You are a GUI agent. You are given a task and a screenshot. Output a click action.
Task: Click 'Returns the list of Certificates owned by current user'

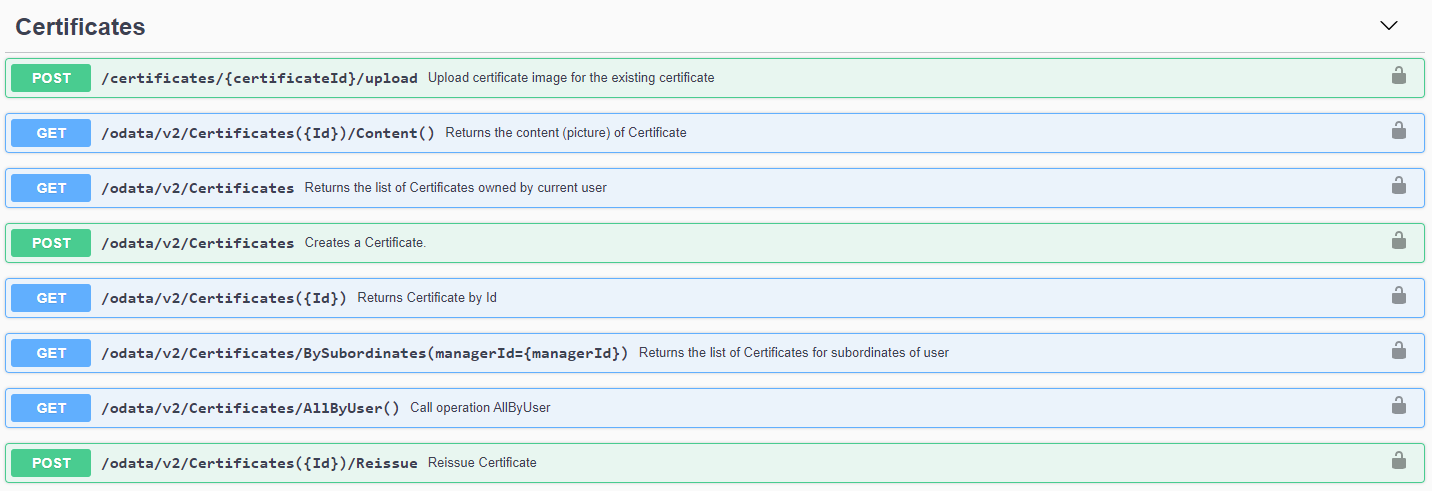pyautogui.click(x=456, y=188)
